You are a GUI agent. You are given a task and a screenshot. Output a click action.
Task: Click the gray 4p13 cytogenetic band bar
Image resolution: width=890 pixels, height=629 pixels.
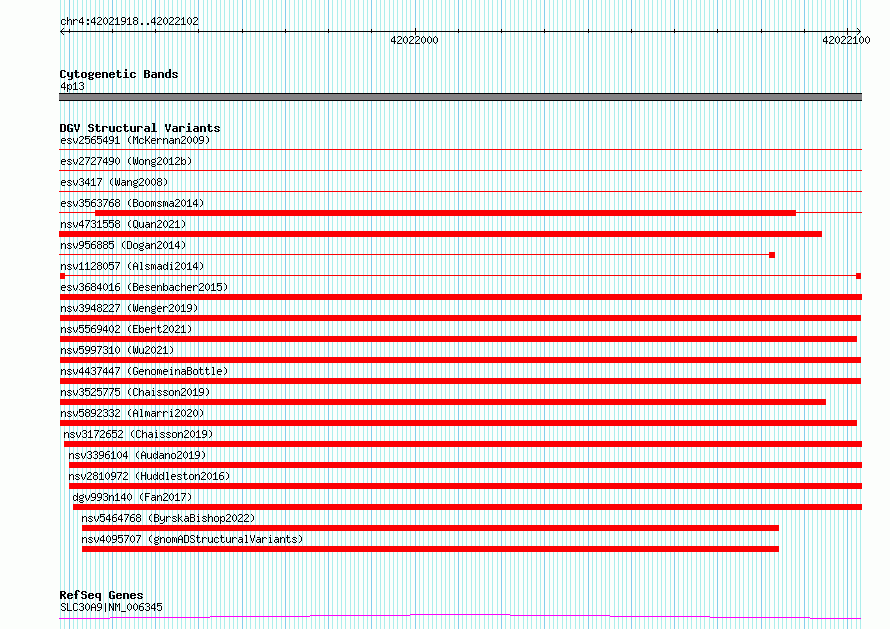460,97
